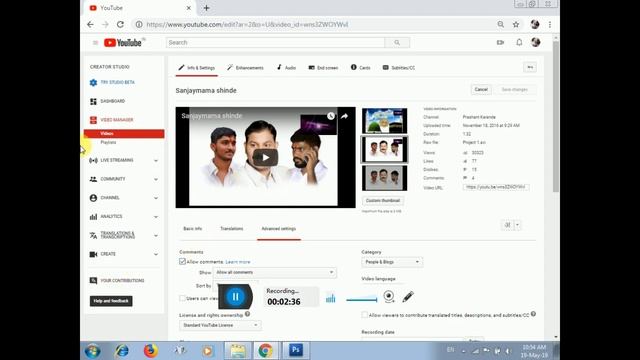
Task: Switch to Cards tab
Action: [360, 68]
